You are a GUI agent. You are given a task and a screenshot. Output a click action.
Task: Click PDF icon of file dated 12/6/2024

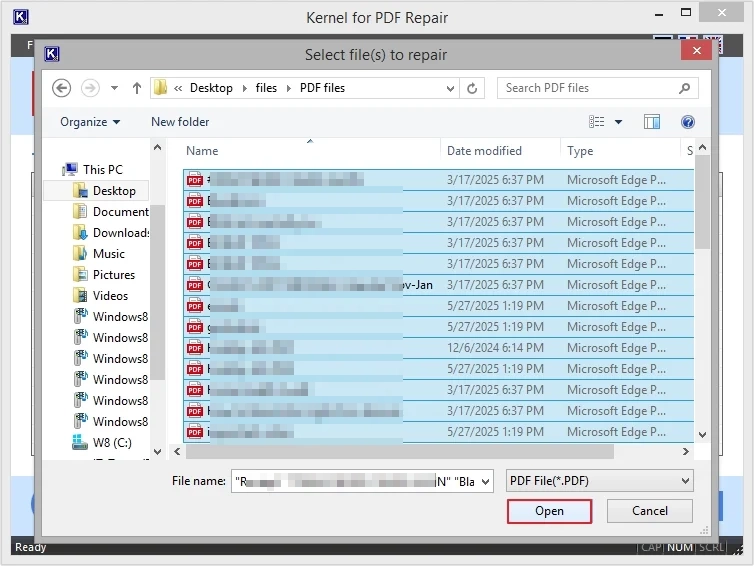point(195,348)
